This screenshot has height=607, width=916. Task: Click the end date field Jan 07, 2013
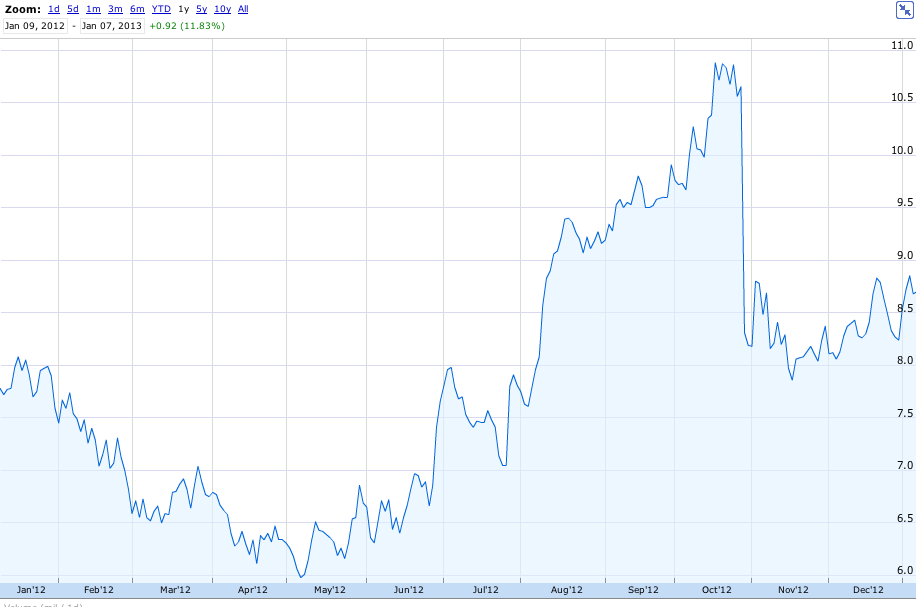tap(112, 26)
